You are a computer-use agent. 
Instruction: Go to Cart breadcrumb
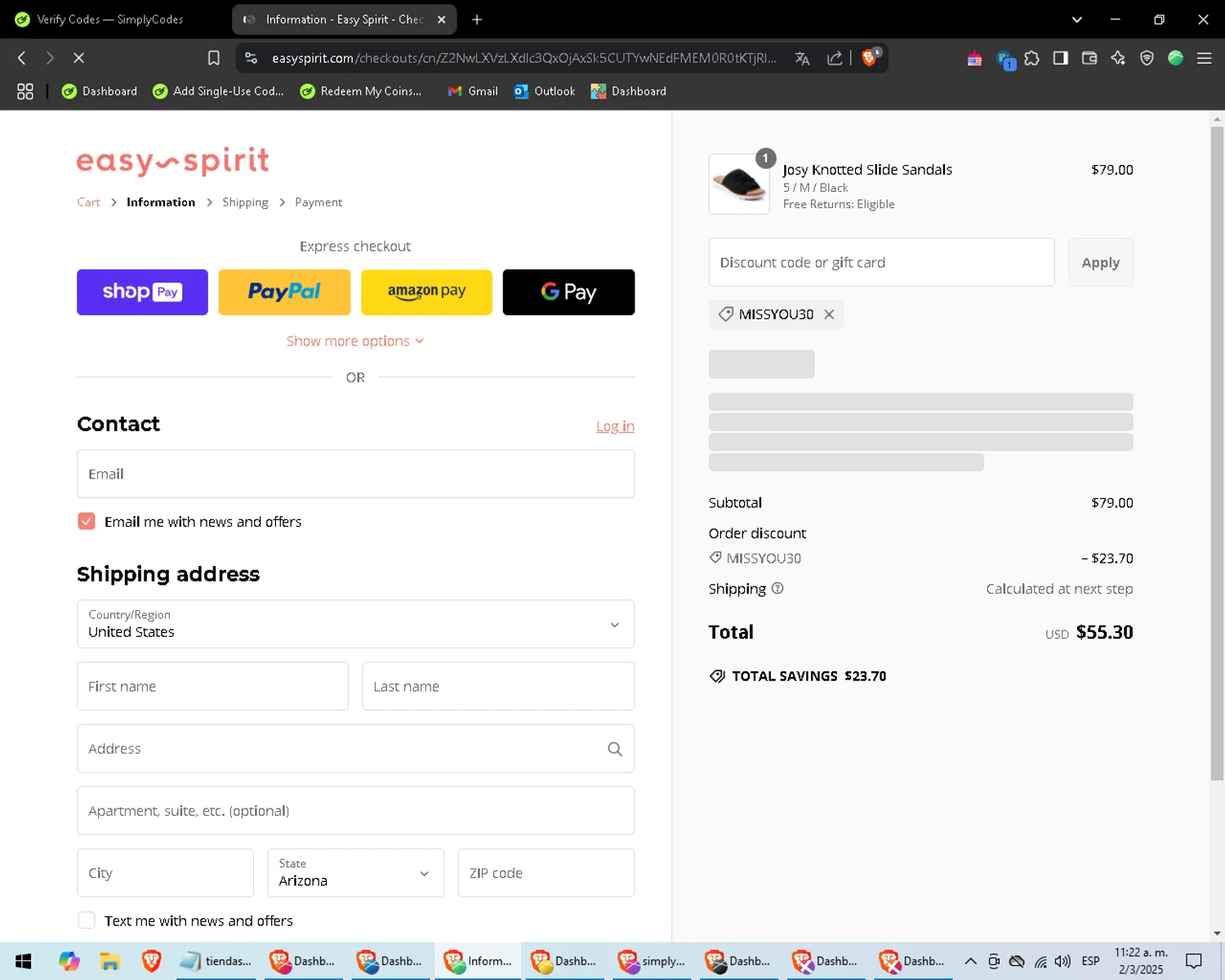[x=88, y=202]
